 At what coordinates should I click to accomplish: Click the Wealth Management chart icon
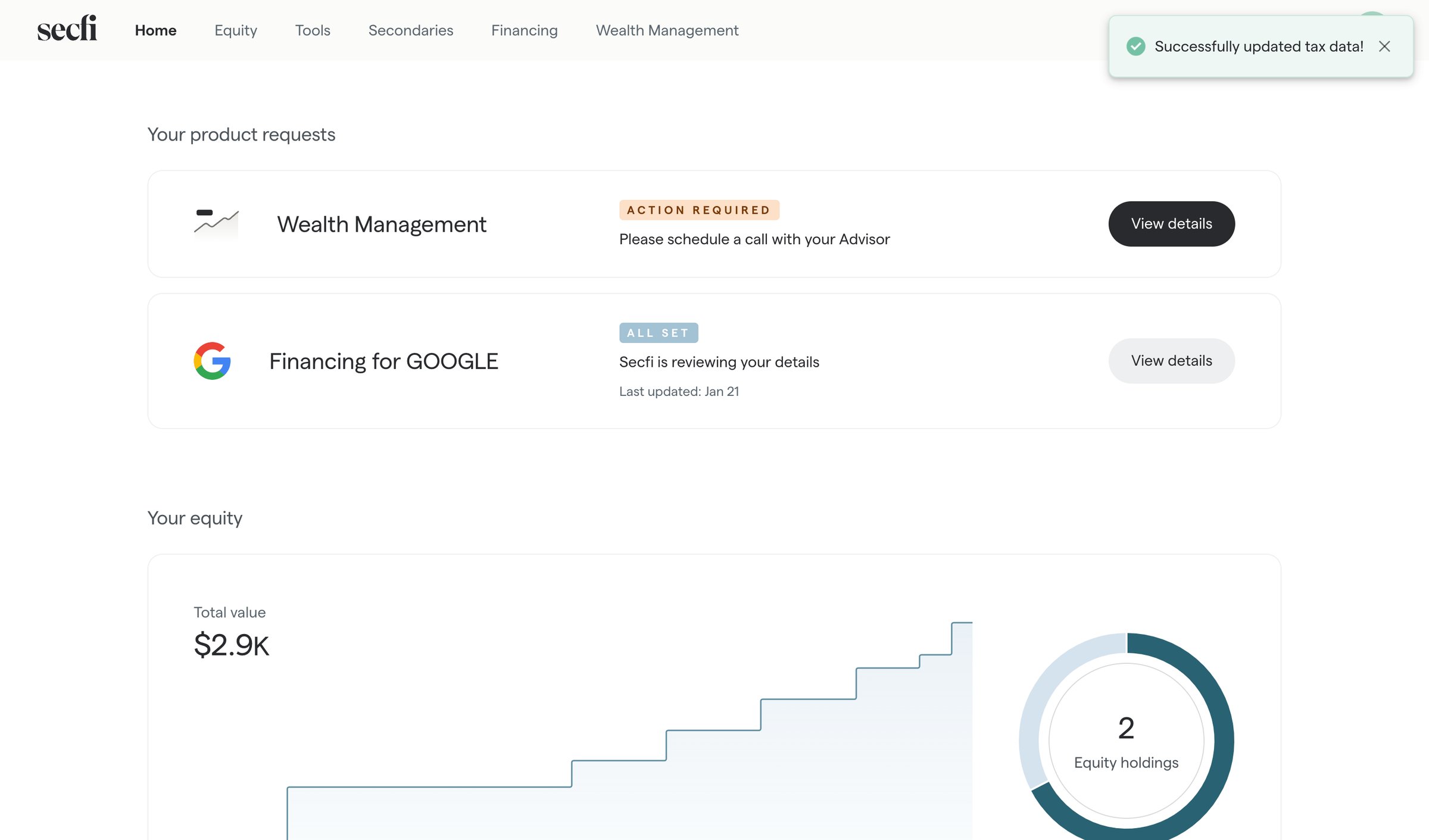[x=216, y=224]
